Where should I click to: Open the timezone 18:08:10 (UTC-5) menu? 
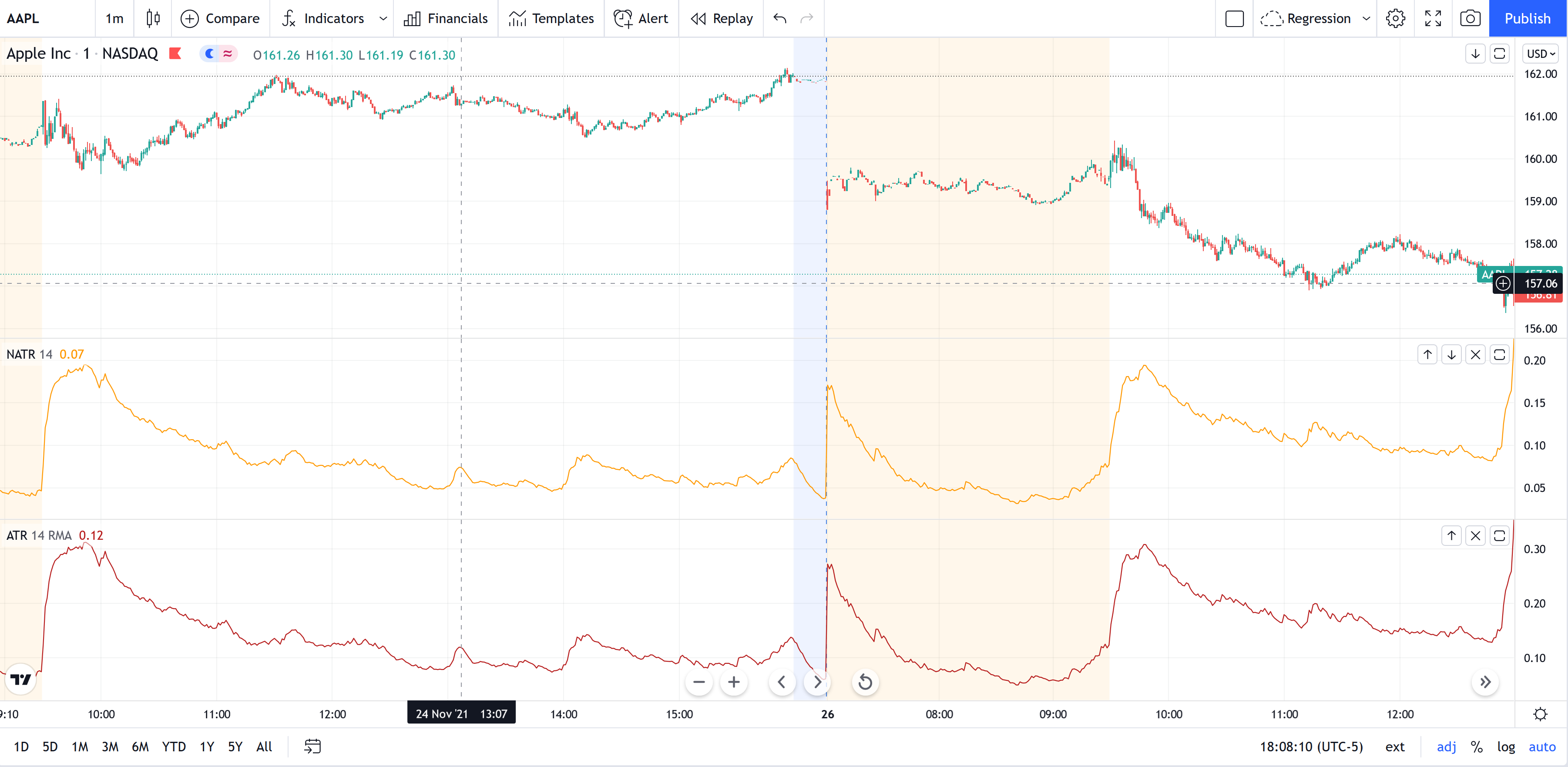(1312, 747)
